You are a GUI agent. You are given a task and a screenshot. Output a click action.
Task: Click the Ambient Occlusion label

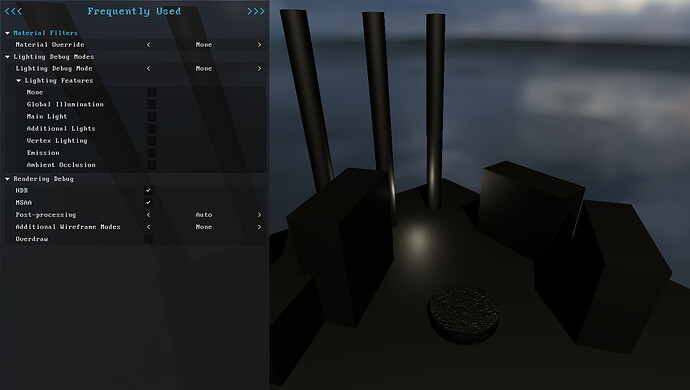61,165
